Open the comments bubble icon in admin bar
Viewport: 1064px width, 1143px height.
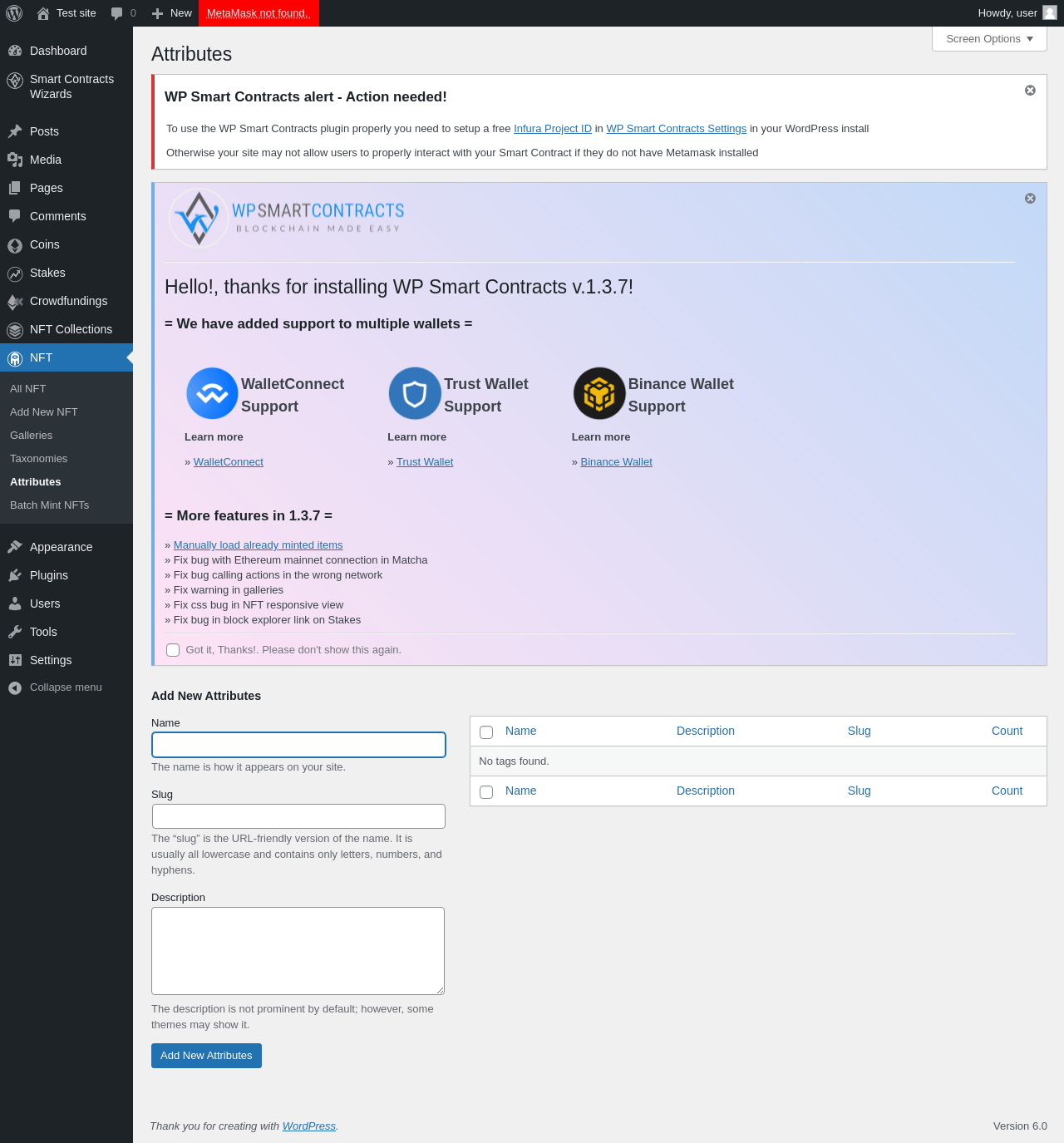pyautogui.click(x=116, y=13)
